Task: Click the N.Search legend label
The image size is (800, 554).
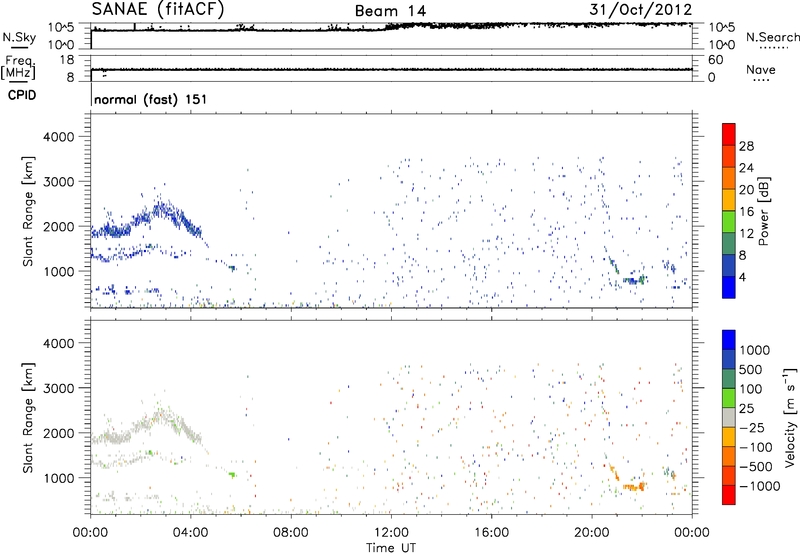Action: click(x=772, y=37)
